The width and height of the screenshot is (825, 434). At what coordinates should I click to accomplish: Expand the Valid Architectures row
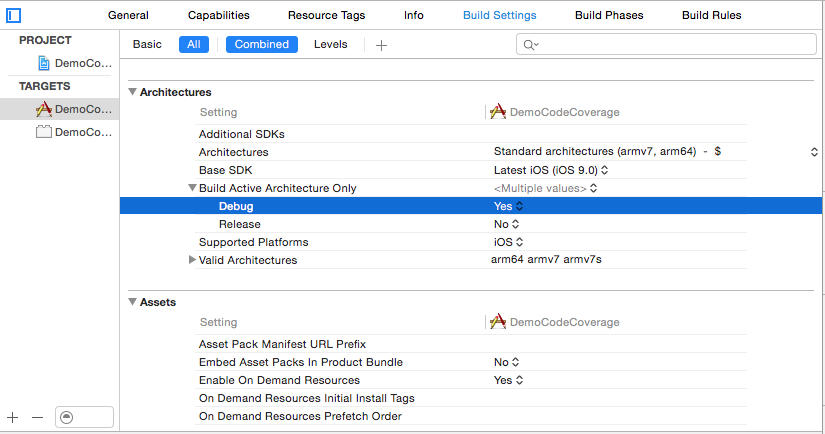(x=192, y=260)
